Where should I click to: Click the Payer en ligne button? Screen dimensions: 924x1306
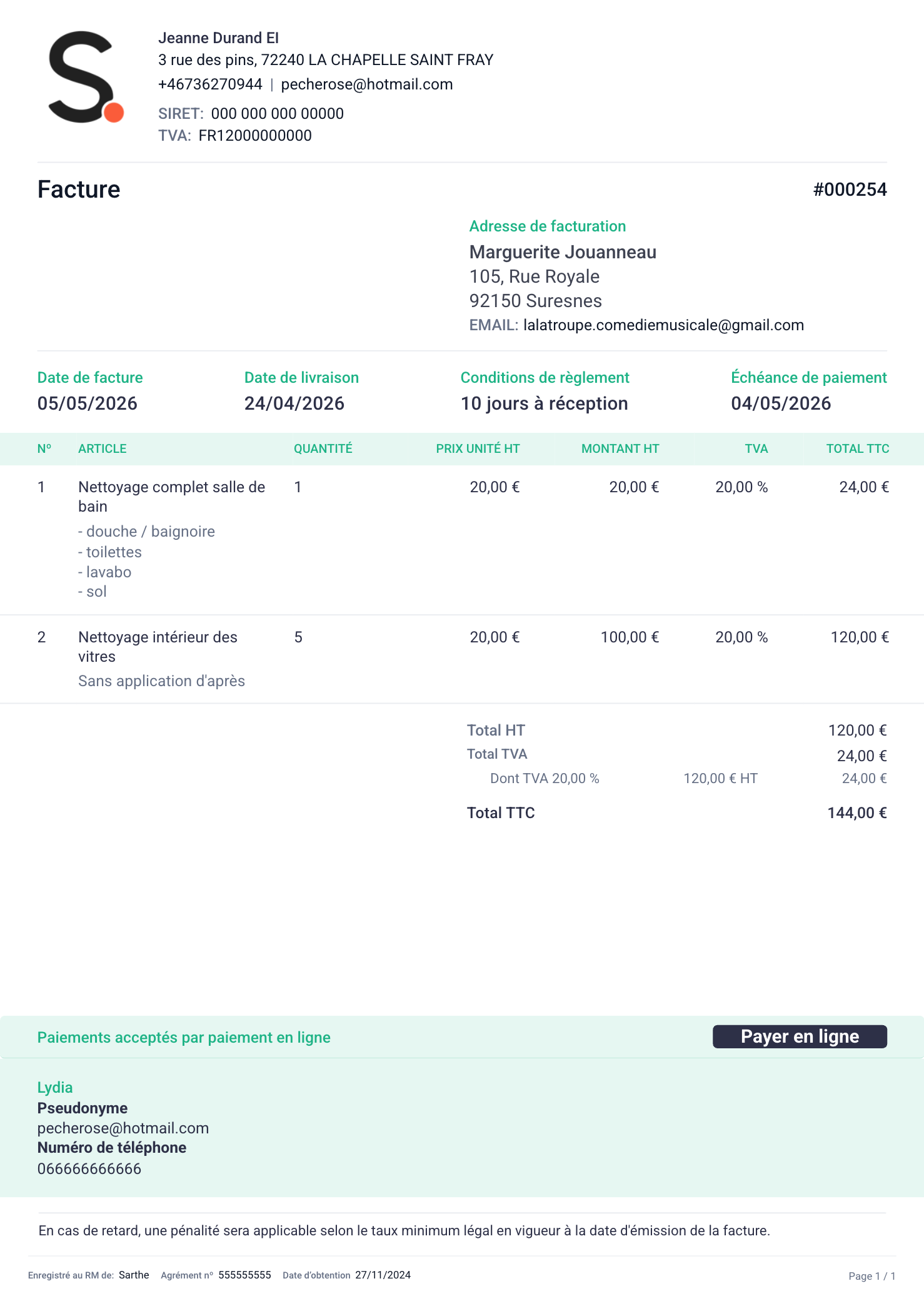click(800, 1036)
